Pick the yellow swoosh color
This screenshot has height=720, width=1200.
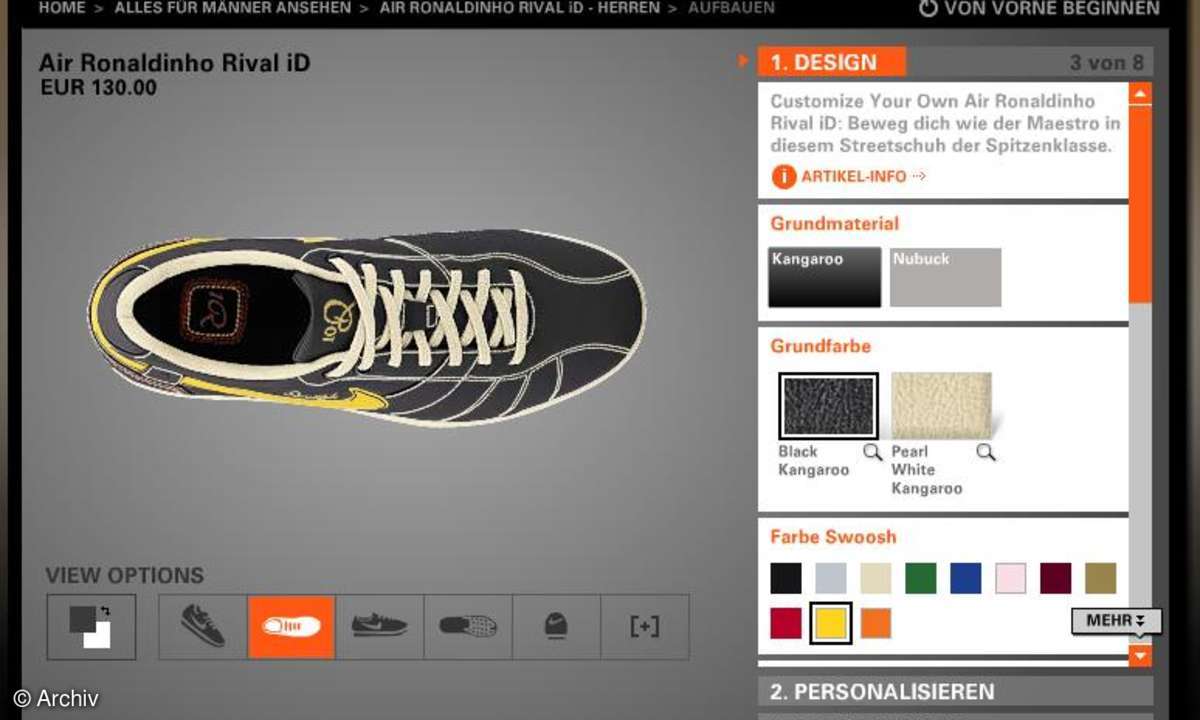click(830, 623)
